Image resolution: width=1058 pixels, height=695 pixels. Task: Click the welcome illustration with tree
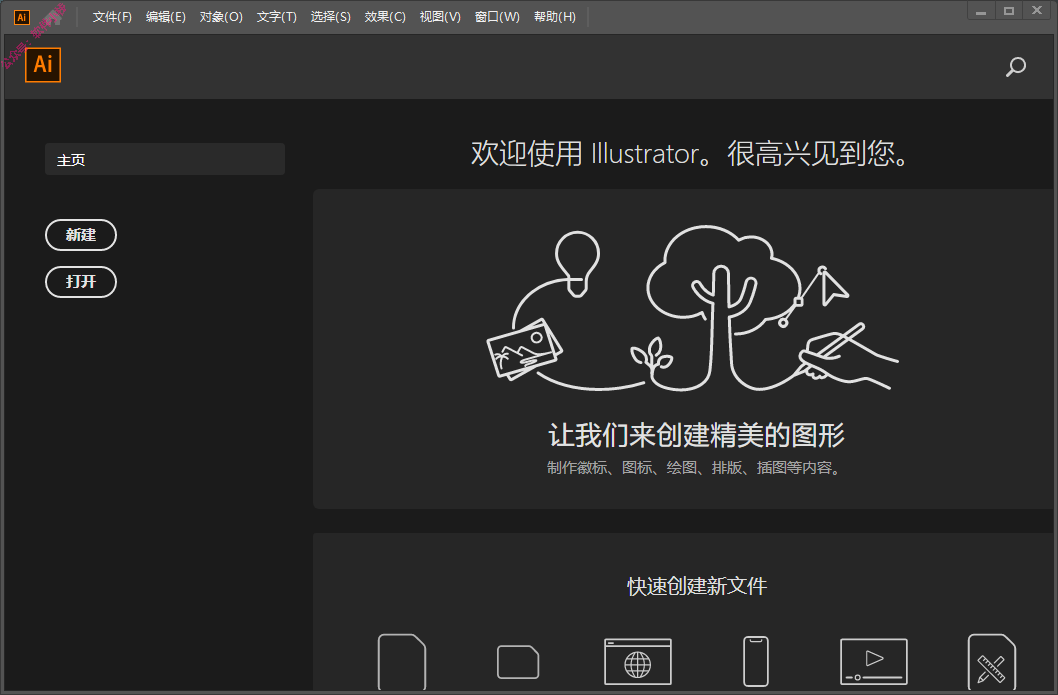click(692, 308)
